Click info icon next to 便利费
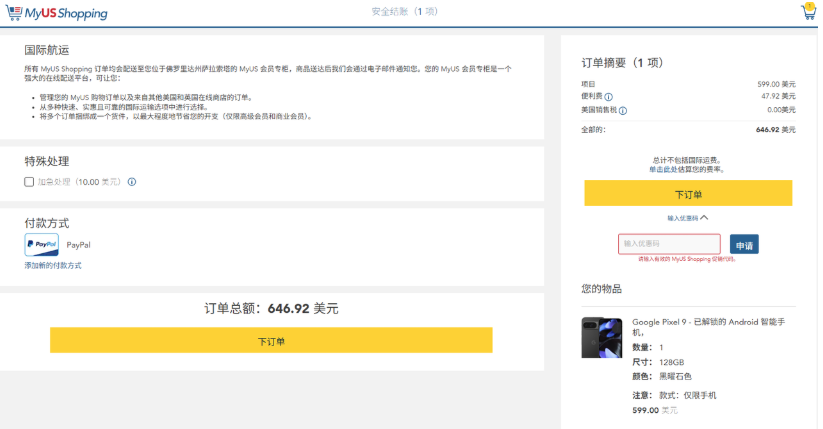Viewport: 823px width, 429px height. coord(608,97)
